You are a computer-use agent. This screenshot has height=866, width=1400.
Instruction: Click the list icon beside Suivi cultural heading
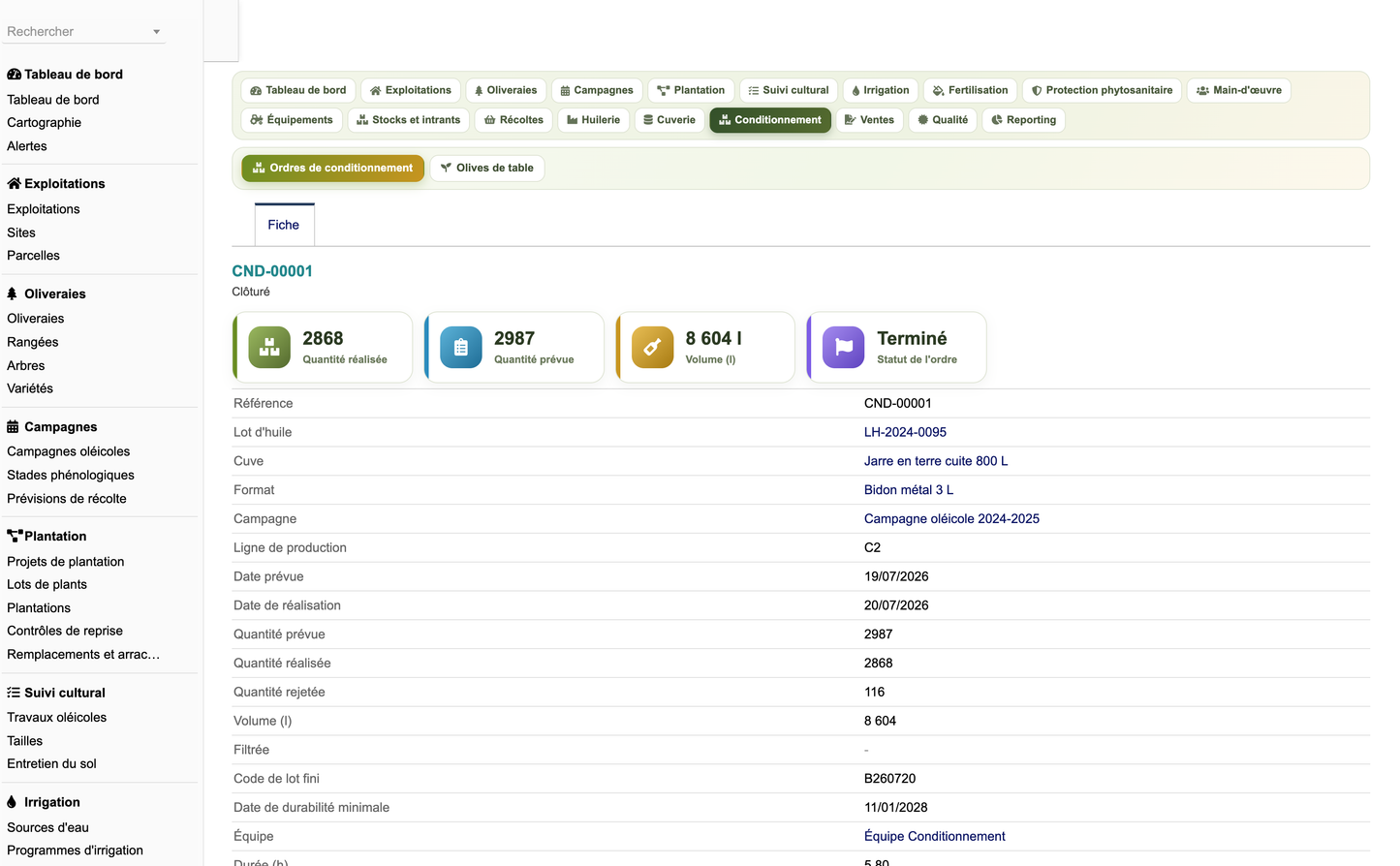[14, 693]
